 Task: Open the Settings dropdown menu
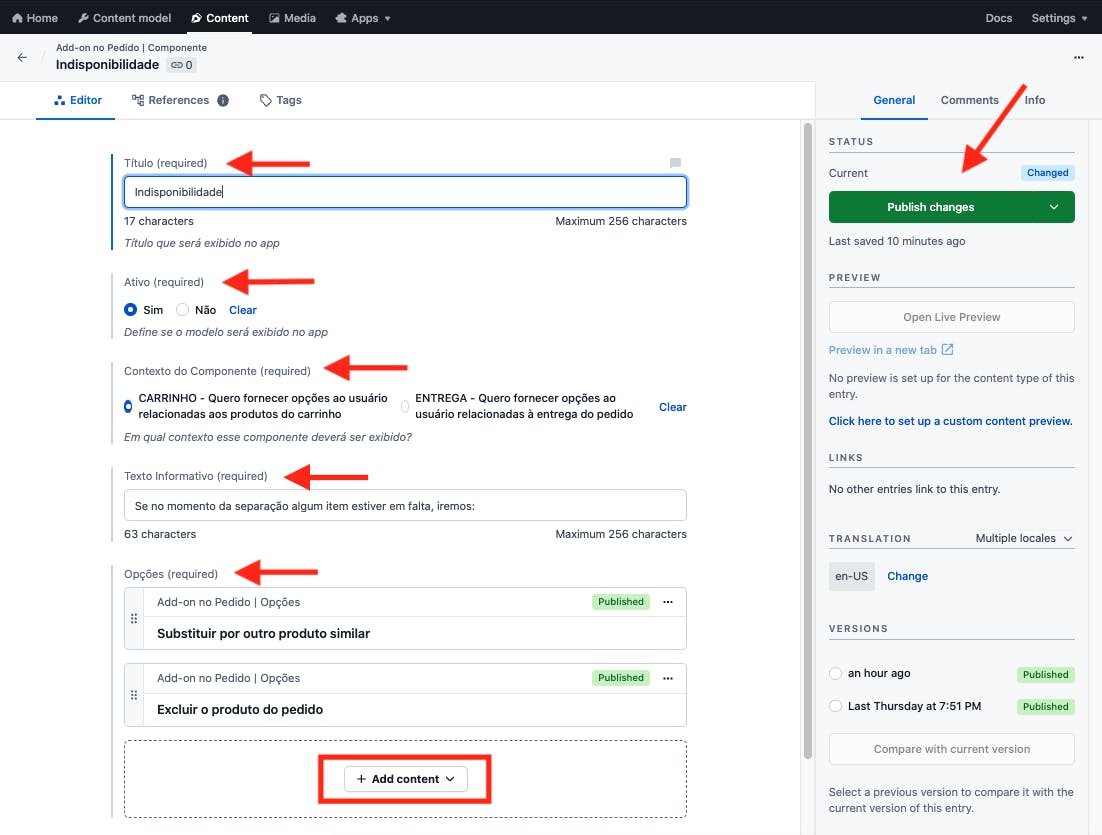pos(1059,18)
